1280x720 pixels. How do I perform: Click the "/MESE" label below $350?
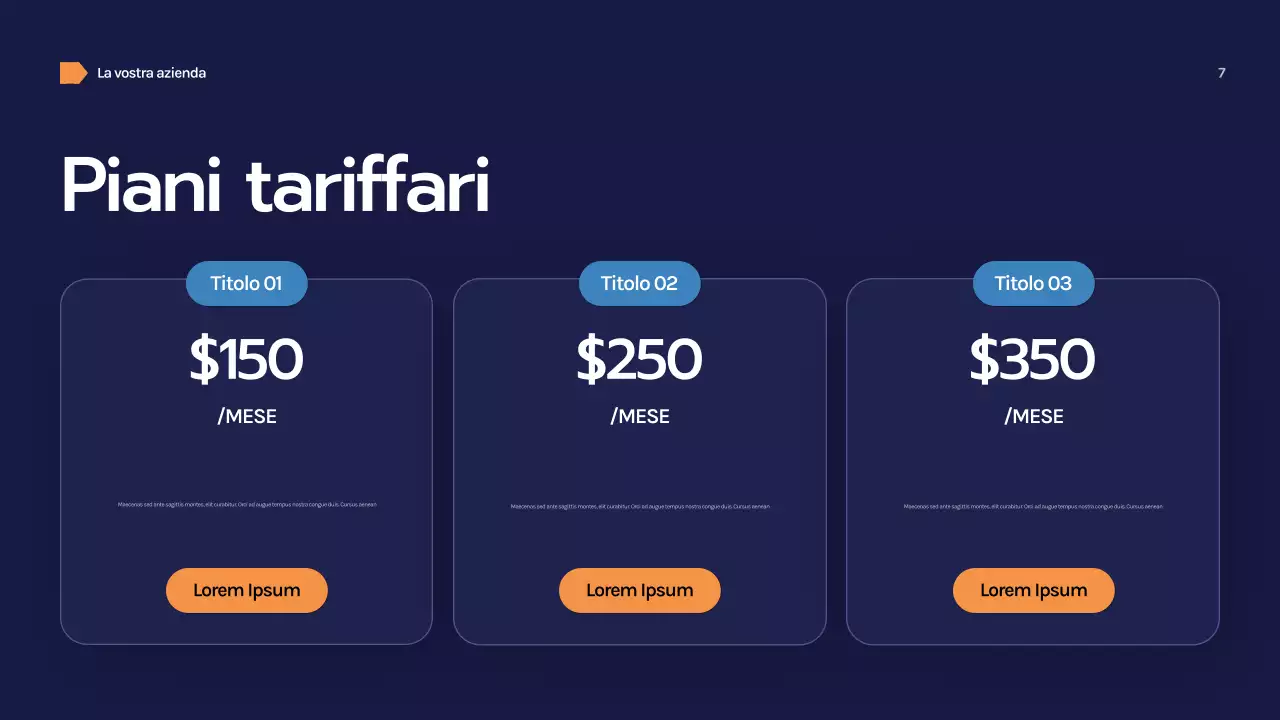click(x=1034, y=416)
